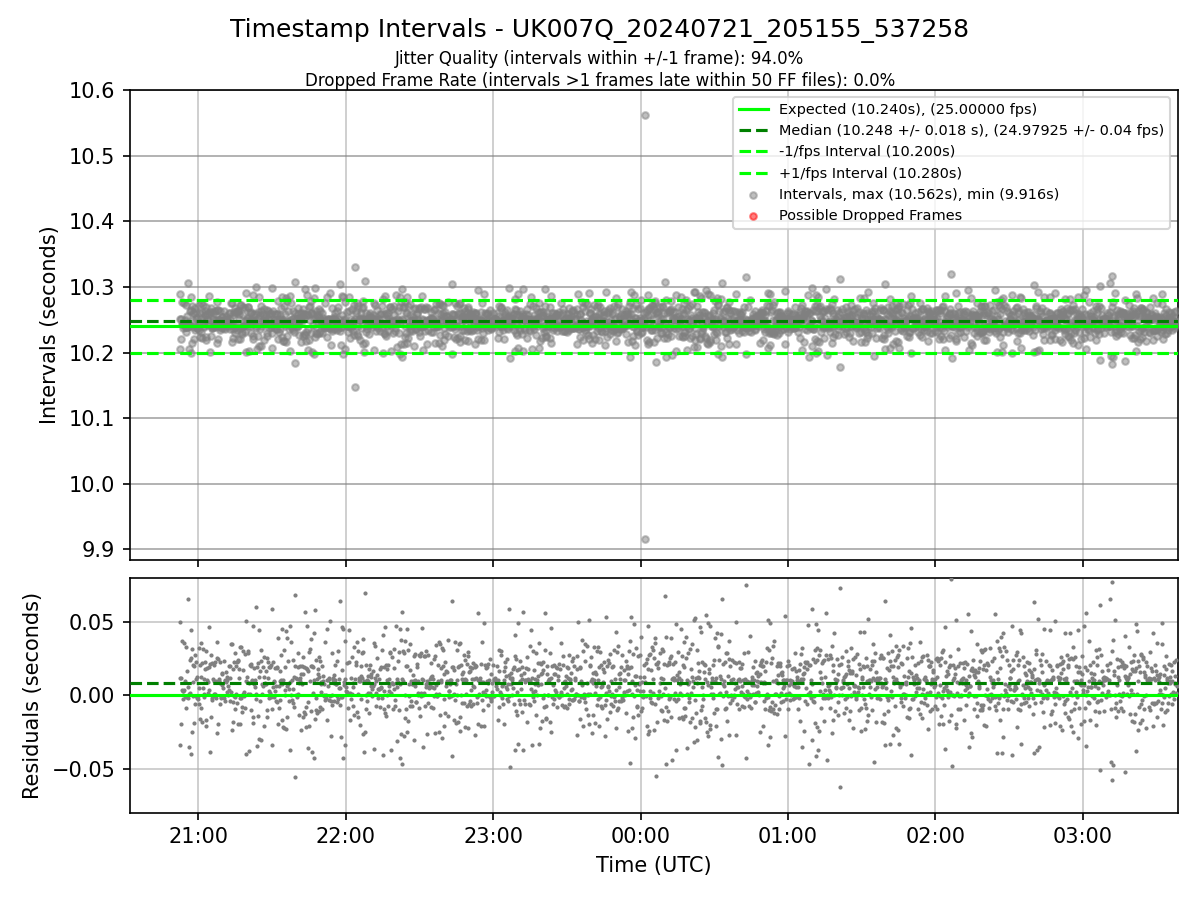Image resolution: width=1200 pixels, height=900 pixels.
Task: Click the red Possible Dropped Frames legend marker
Action: coord(755,216)
